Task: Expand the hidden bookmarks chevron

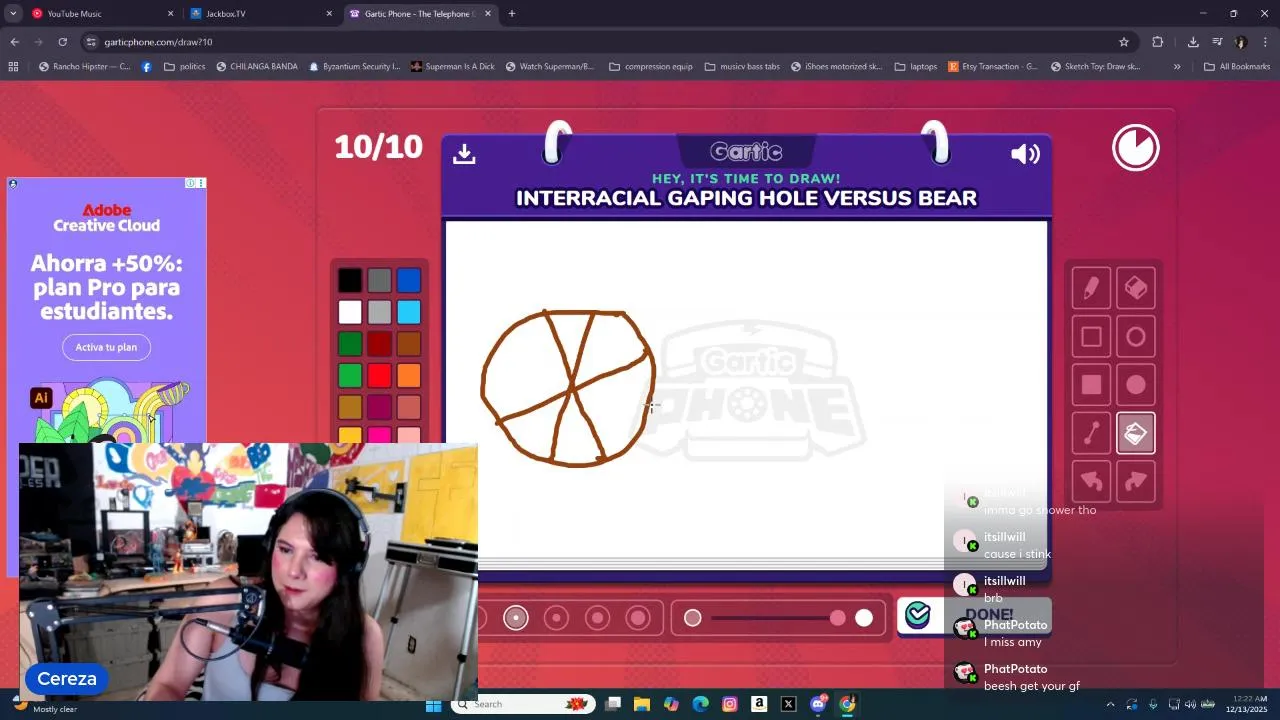Action: (1177, 67)
